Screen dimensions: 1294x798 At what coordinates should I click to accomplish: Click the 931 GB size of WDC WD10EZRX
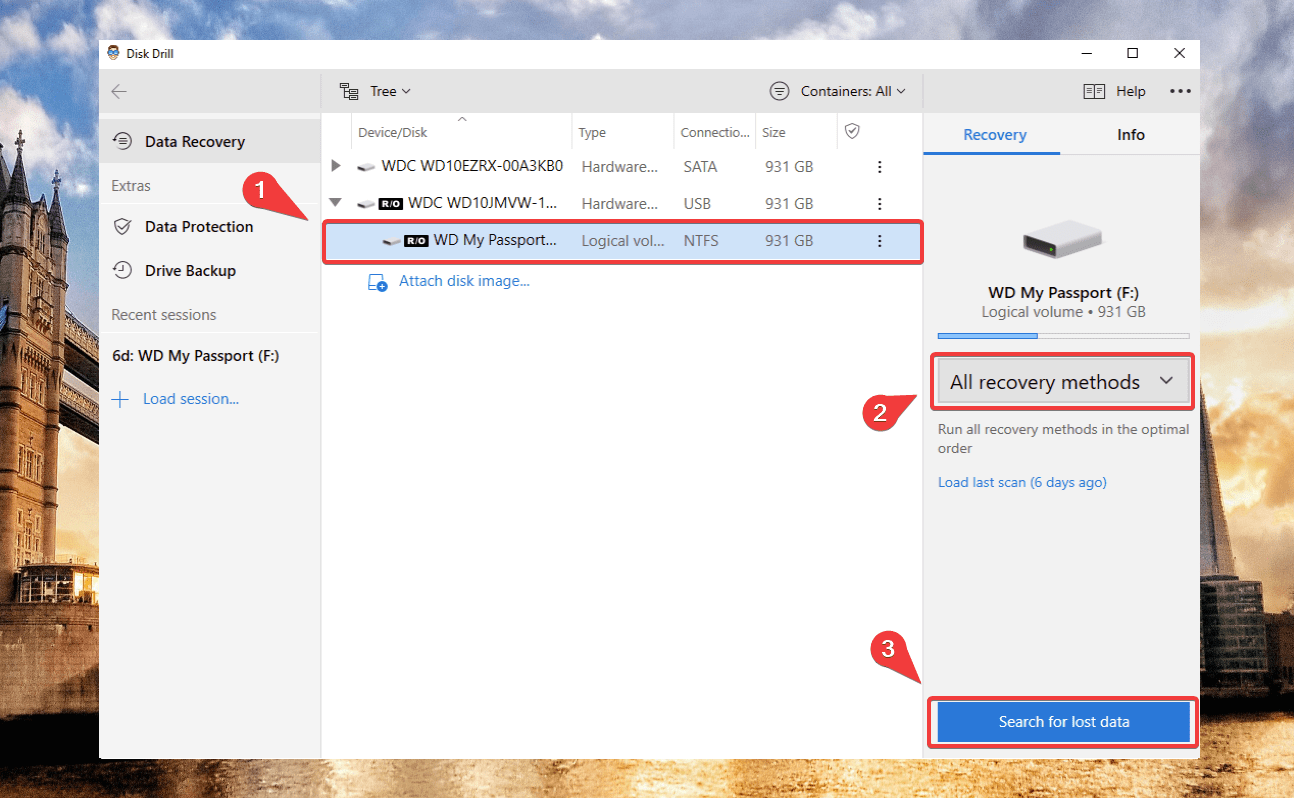click(x=789, y=167)
